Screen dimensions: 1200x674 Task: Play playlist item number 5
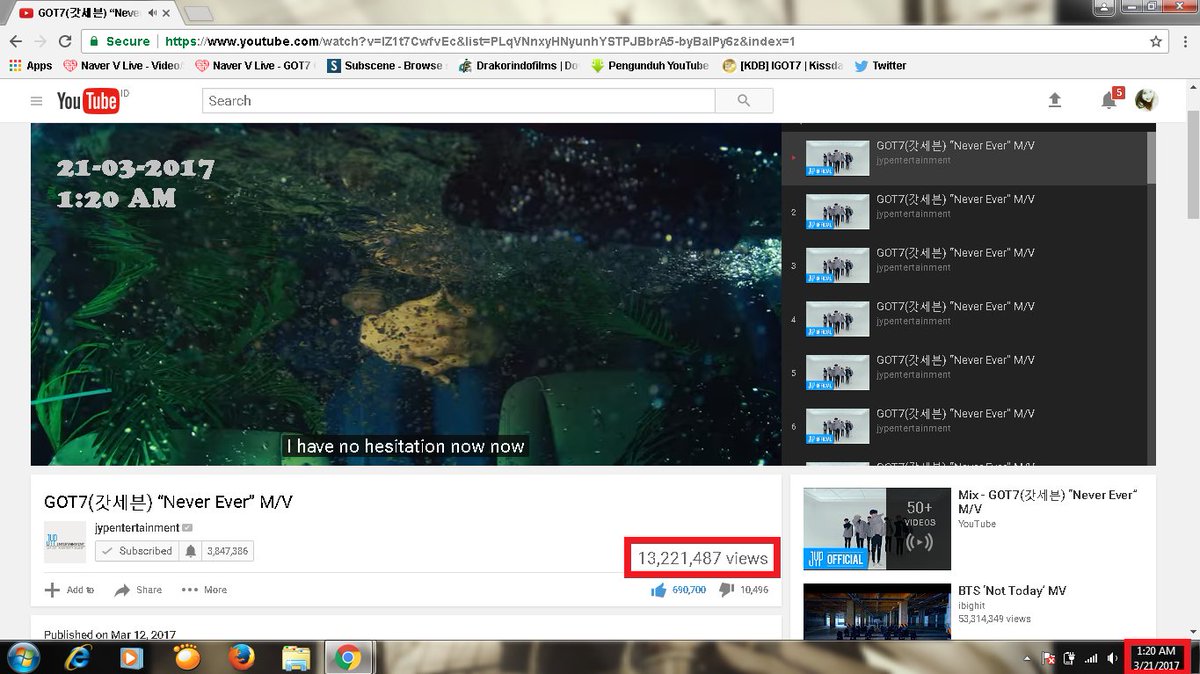coord(965,374)
